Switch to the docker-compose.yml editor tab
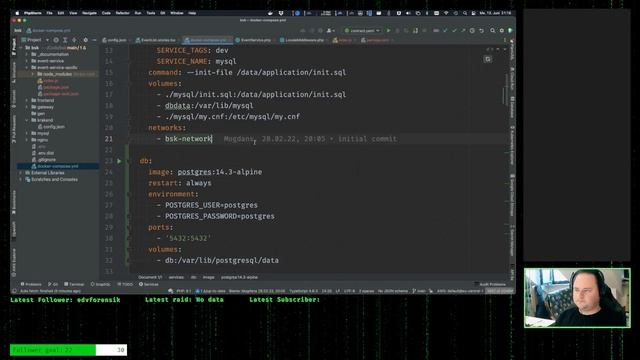640x360 pixels. [x=207, y=40]
